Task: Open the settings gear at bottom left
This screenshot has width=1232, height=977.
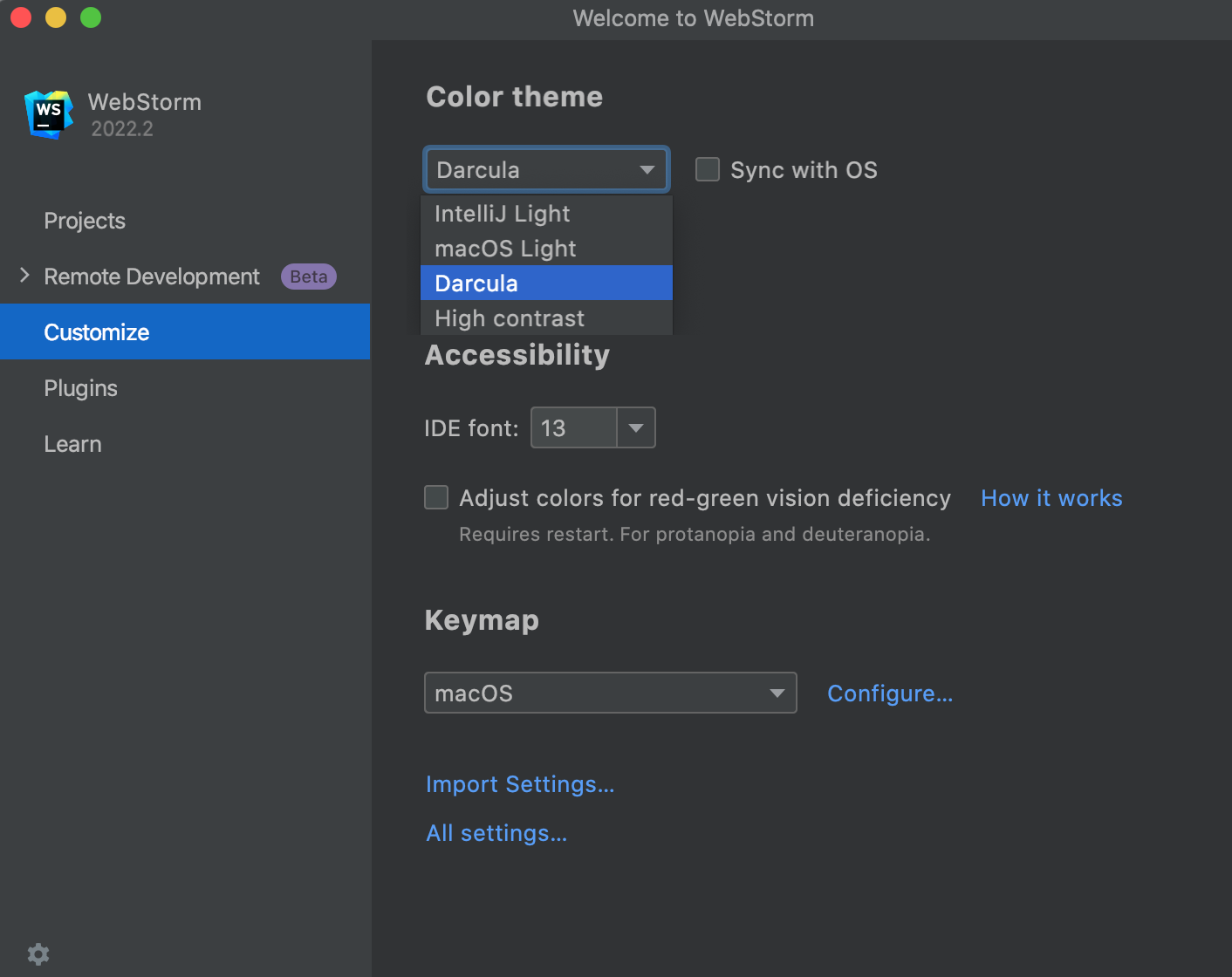Action: 37,953
